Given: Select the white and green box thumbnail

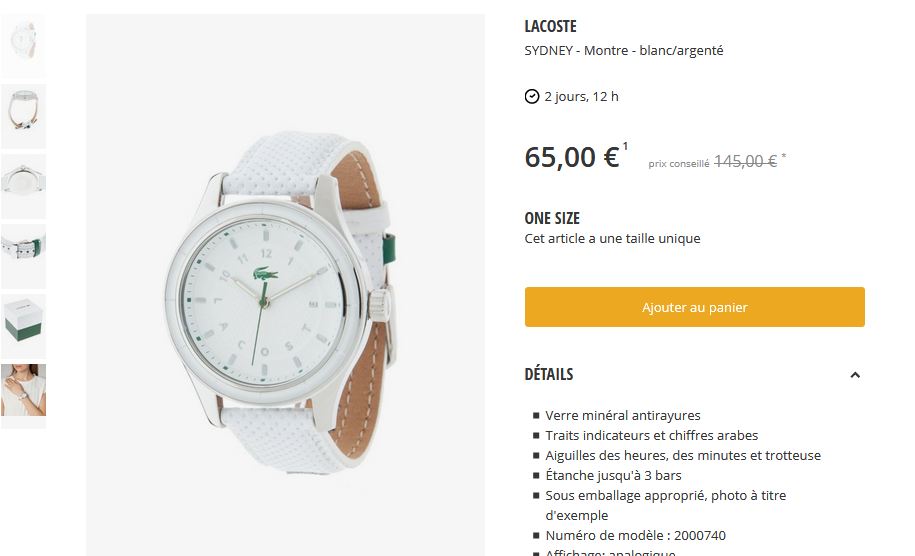Looking at the screenshot, I should (x=23, y=326).
